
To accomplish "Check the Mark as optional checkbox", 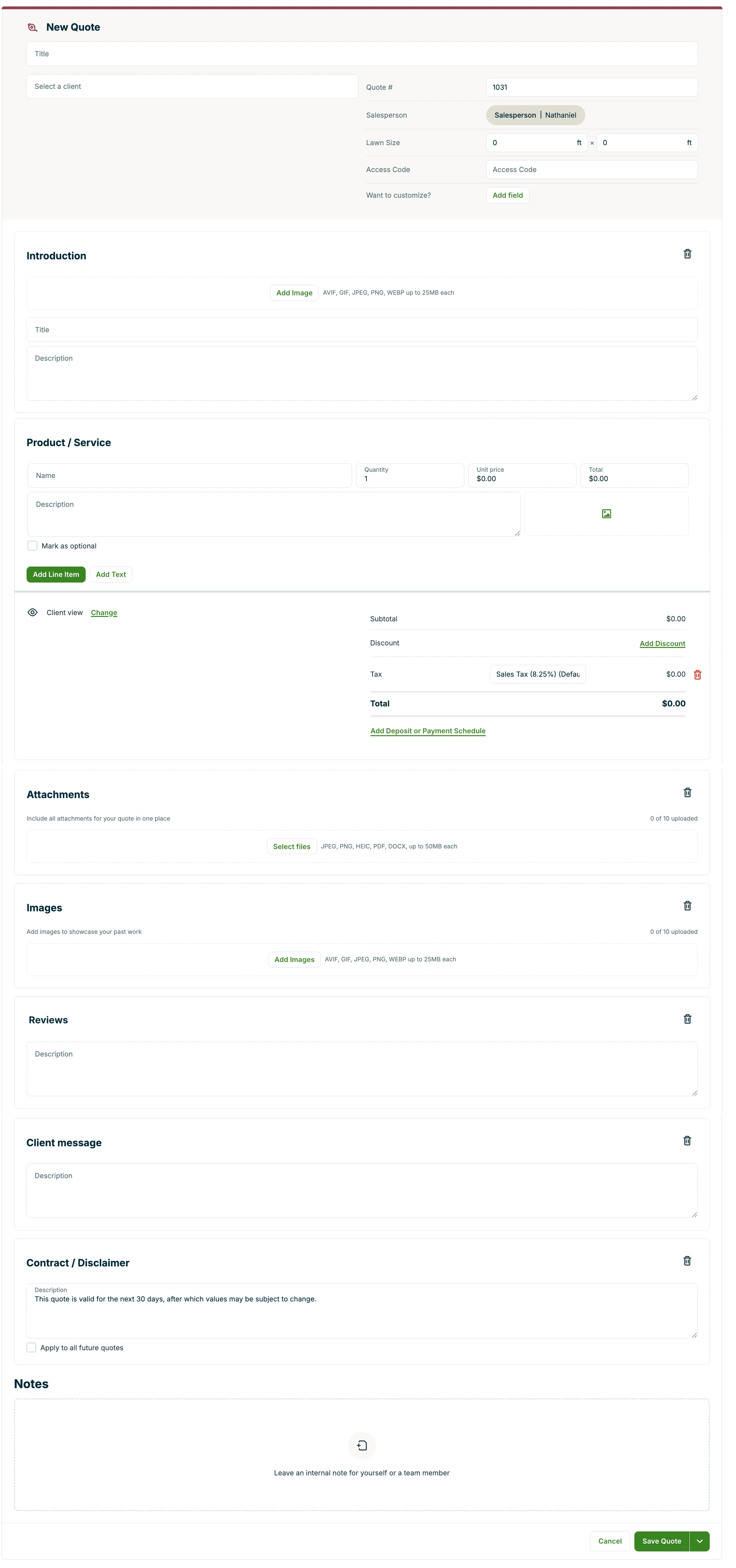I will (33, 546).
